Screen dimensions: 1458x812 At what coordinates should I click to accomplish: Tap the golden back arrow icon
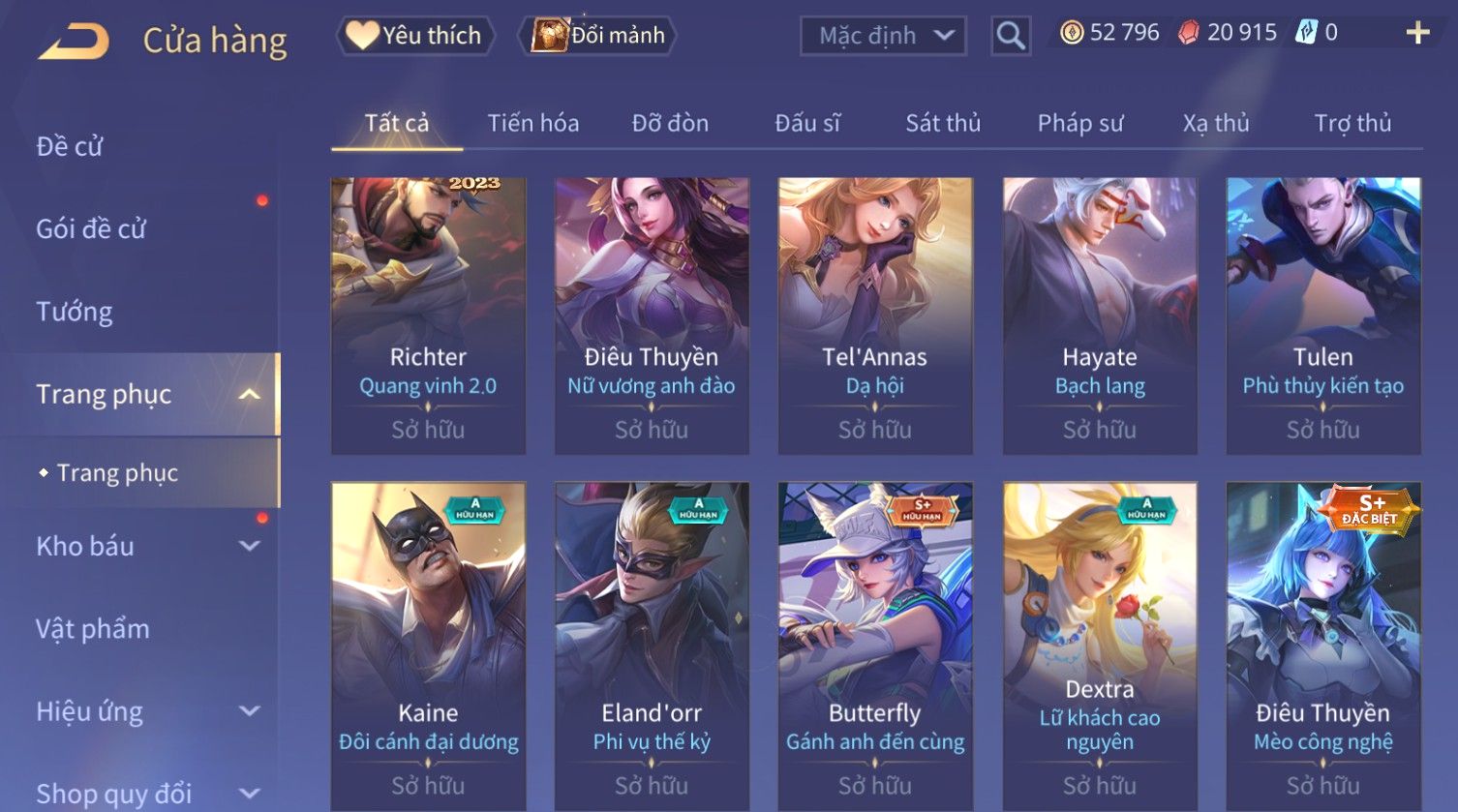(74, 41)
